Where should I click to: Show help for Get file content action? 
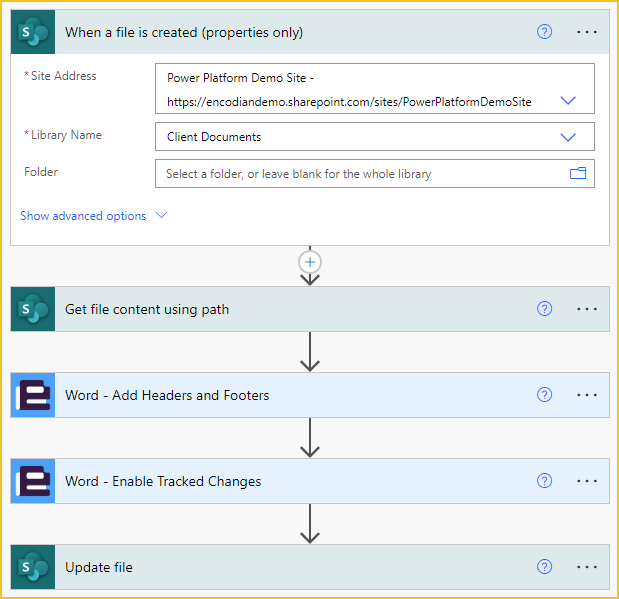click(544, 309)
